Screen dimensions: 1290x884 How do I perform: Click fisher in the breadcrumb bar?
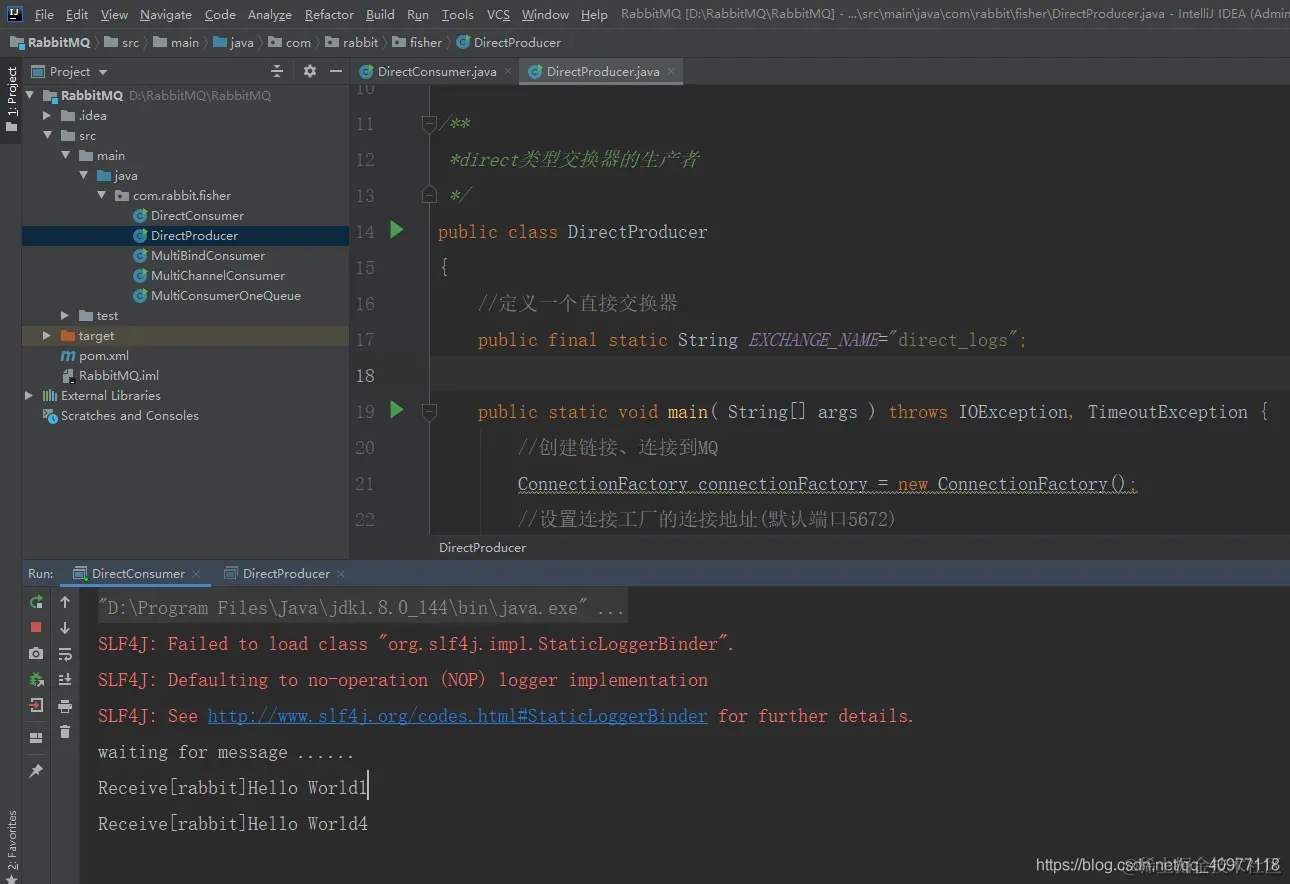(x=417, y=42)
